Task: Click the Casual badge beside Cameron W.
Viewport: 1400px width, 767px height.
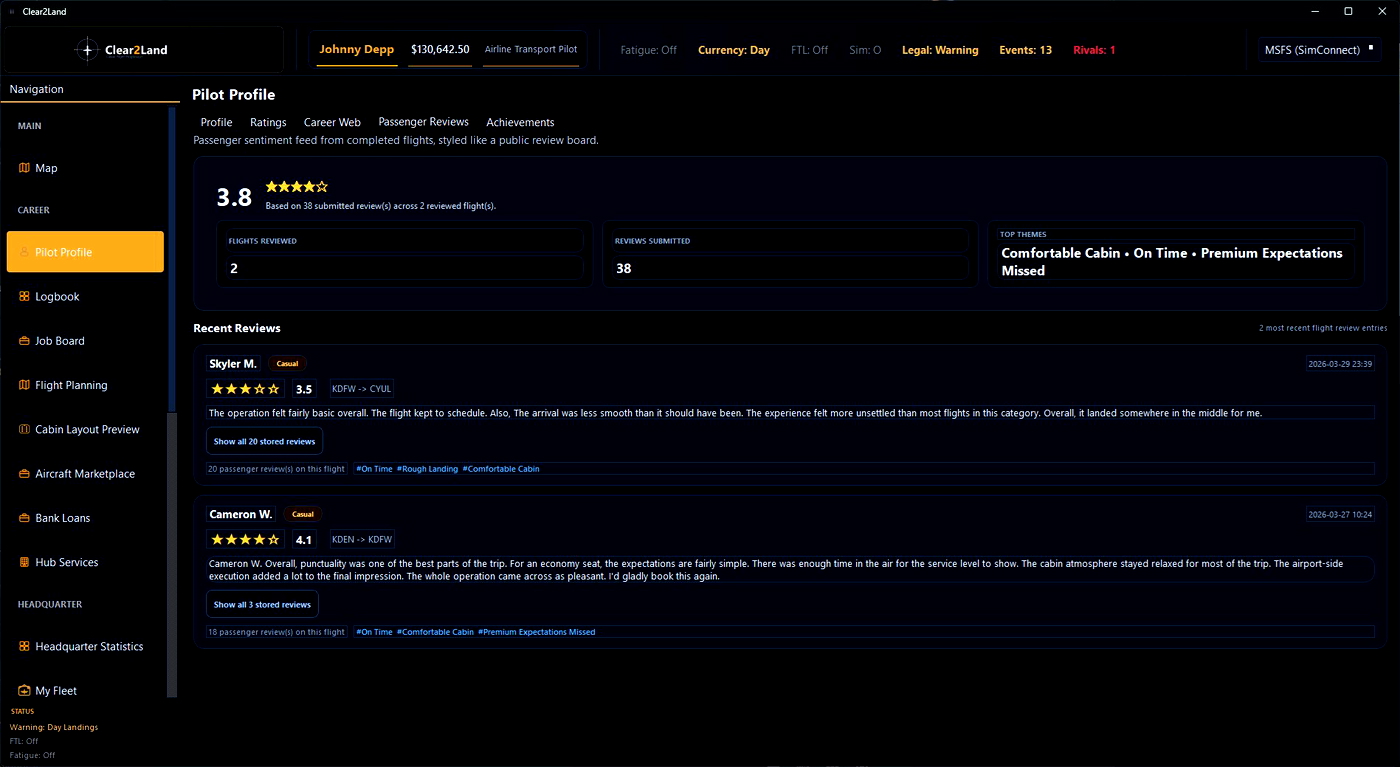Action: pyautogui.click(x=303, y=514)
